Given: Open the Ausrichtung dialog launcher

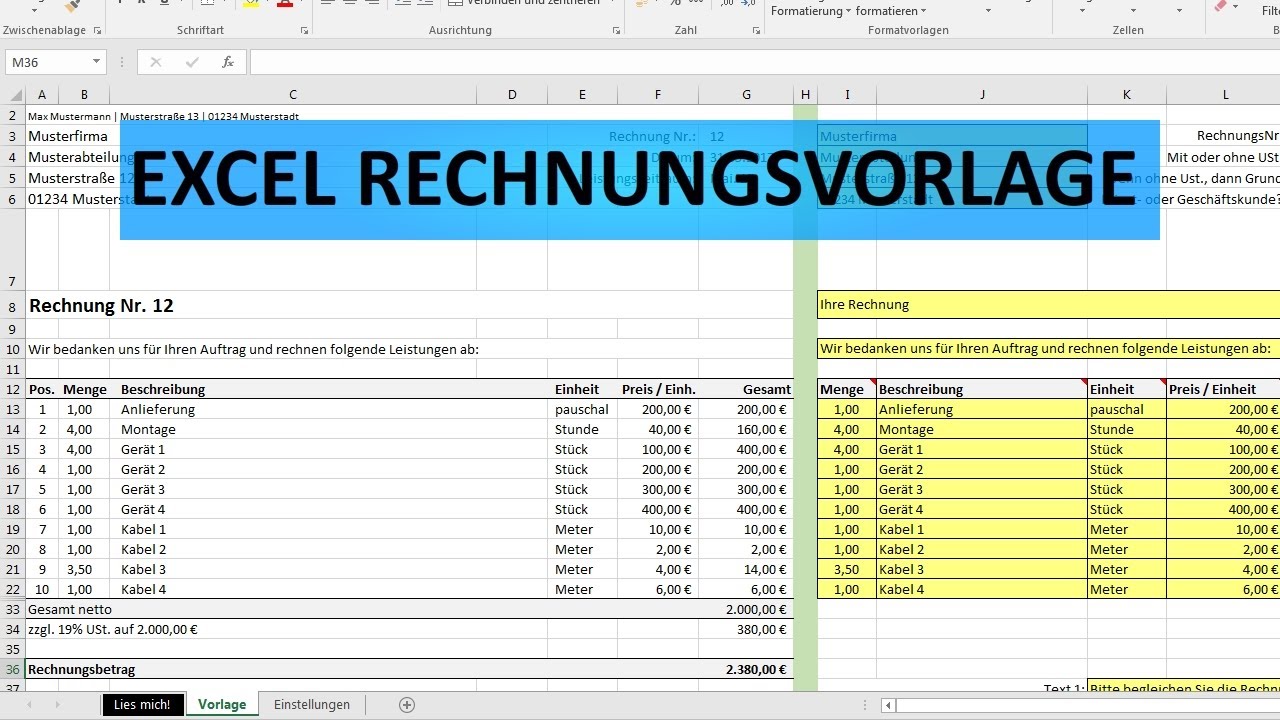Looking at the screenshot, I should click(x=616, y=31).
